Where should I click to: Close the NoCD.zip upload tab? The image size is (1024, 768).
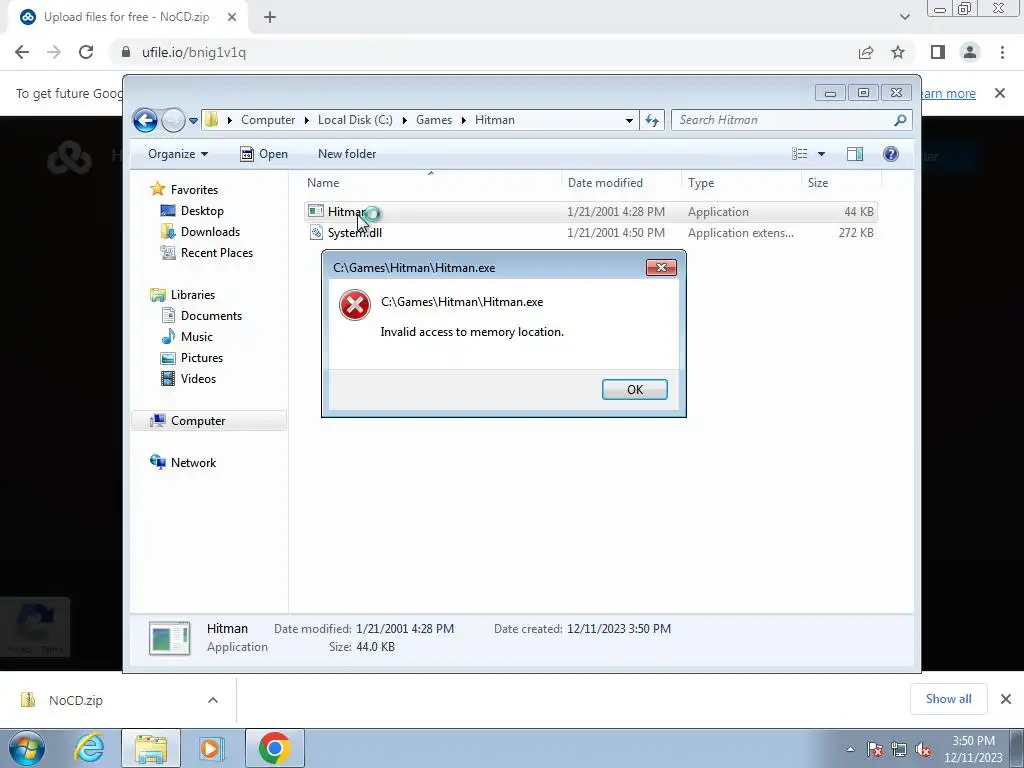(x=232, y=17)
